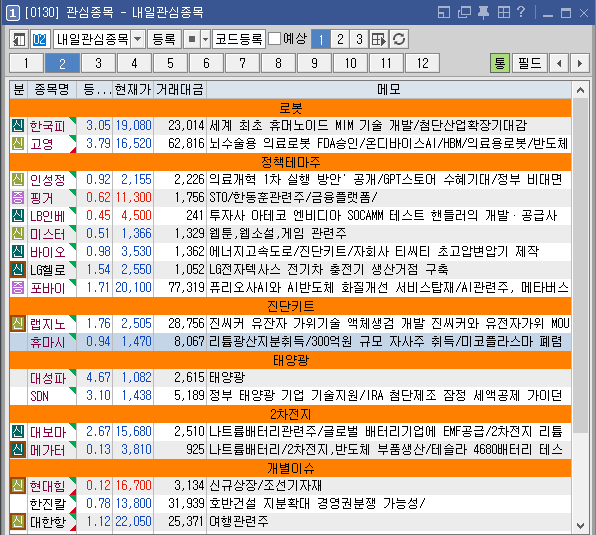
Task: Click the 신 icon beside 메가터
Action: (18, 450)
